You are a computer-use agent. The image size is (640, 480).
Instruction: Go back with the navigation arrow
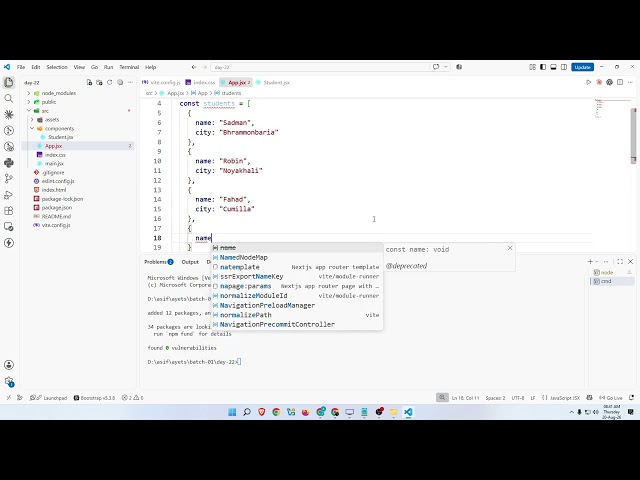pyautogui.click(x=194, y=67)
